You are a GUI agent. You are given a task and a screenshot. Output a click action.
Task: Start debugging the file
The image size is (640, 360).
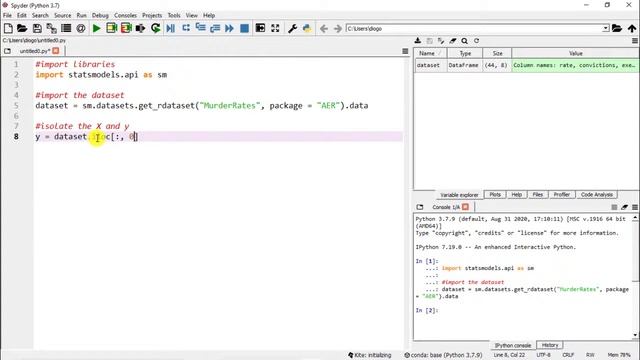click(171, 28)
